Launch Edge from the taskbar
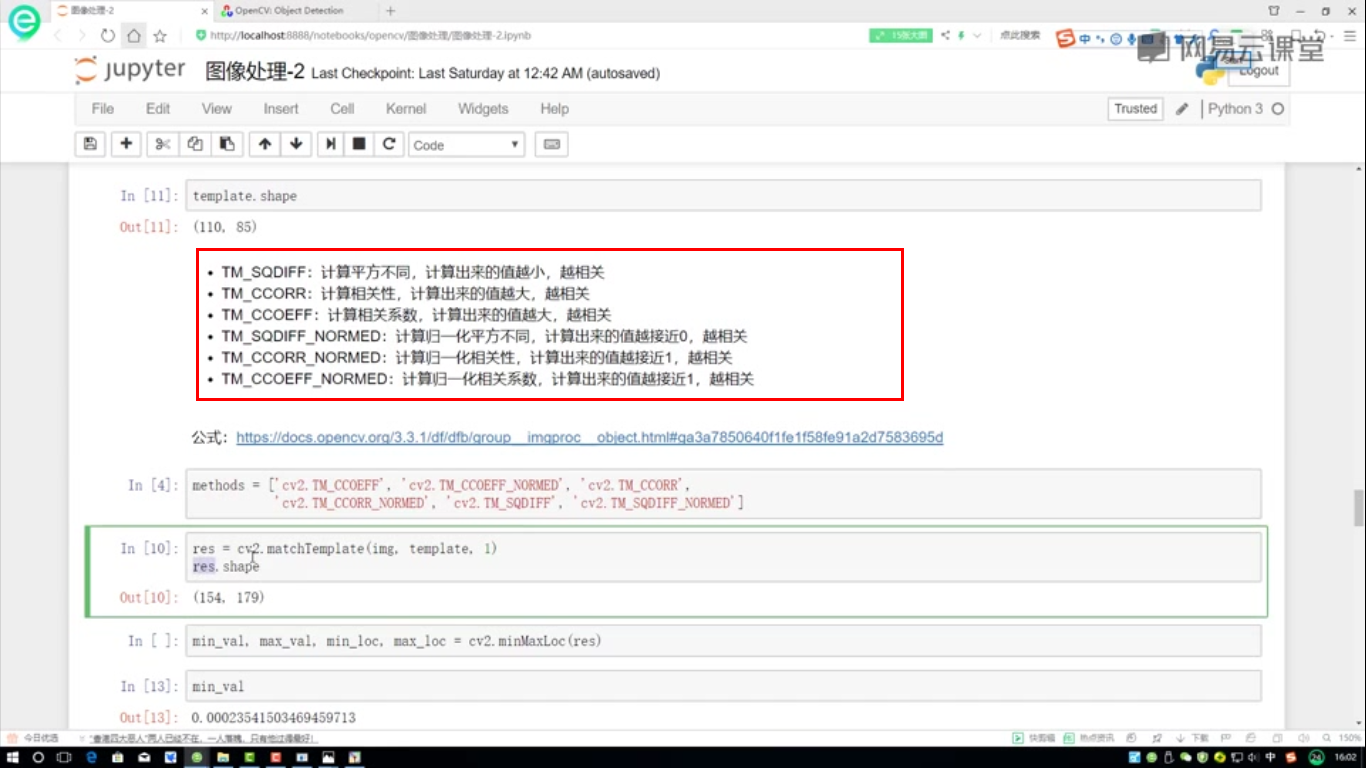The image size is (1366, 768). pyautogui.click(x=93, y=757)
